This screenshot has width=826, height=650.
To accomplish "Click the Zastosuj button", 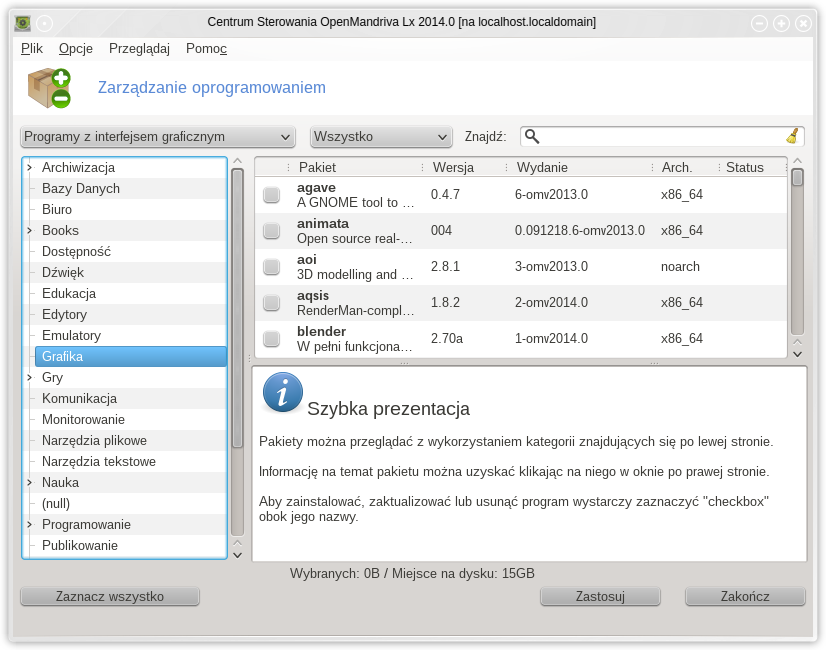I will pos(600,596).
